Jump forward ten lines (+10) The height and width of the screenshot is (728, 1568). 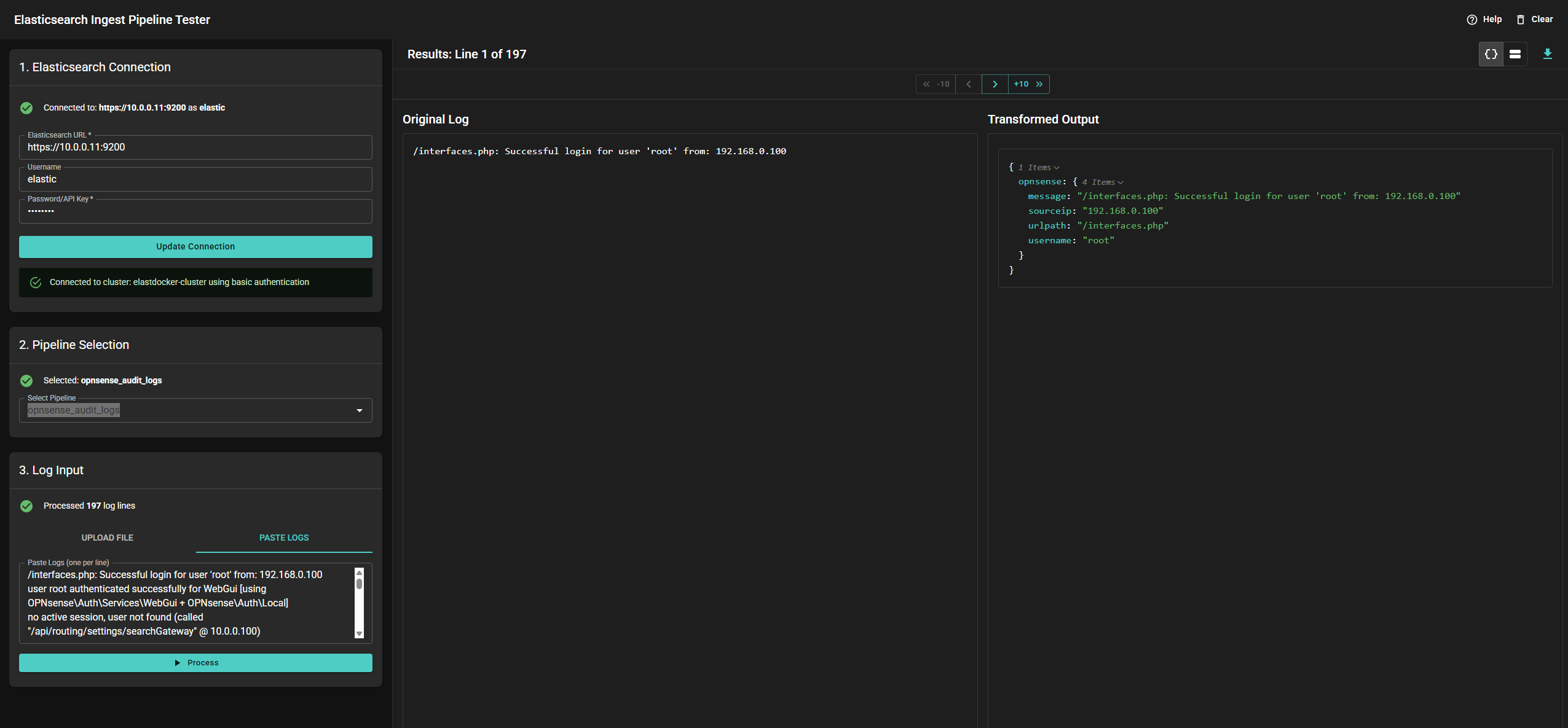tap(1028, 84)
